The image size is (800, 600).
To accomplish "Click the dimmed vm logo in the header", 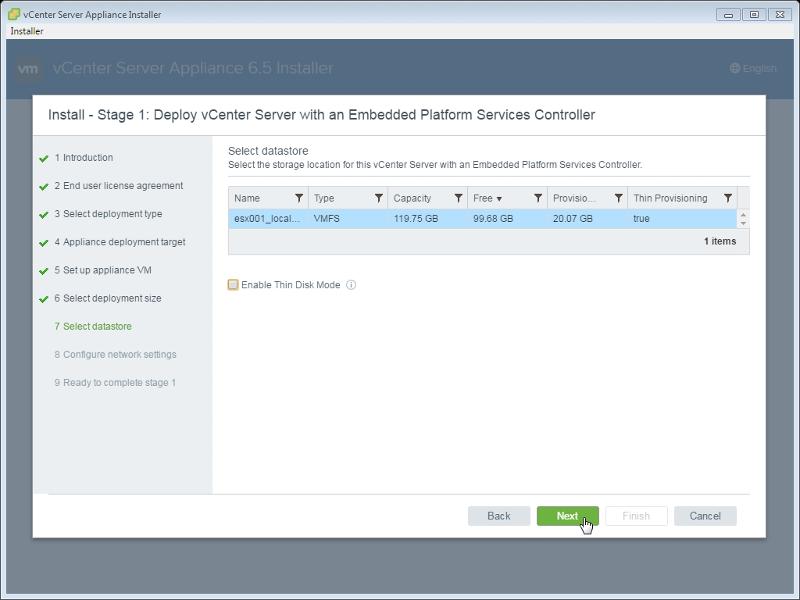I will [x=28, y=68].
